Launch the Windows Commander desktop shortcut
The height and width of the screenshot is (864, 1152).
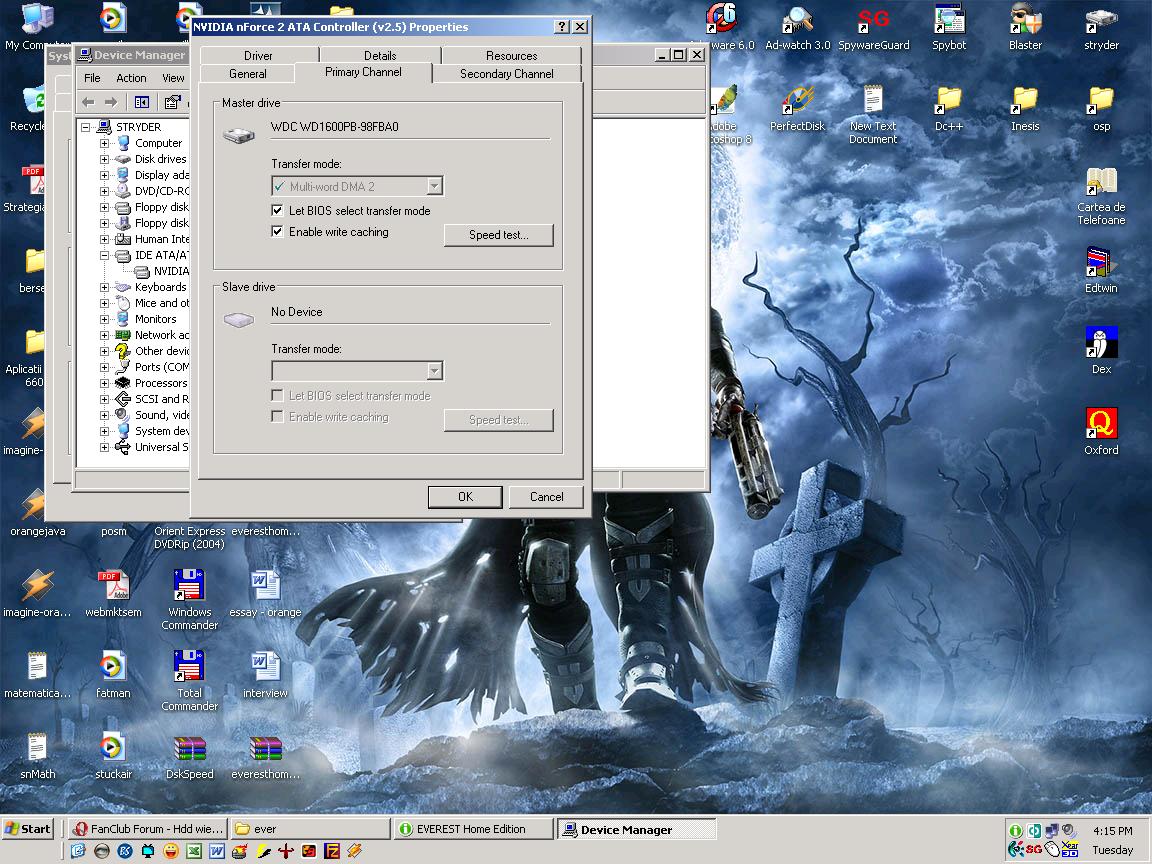tap(190, 600)
